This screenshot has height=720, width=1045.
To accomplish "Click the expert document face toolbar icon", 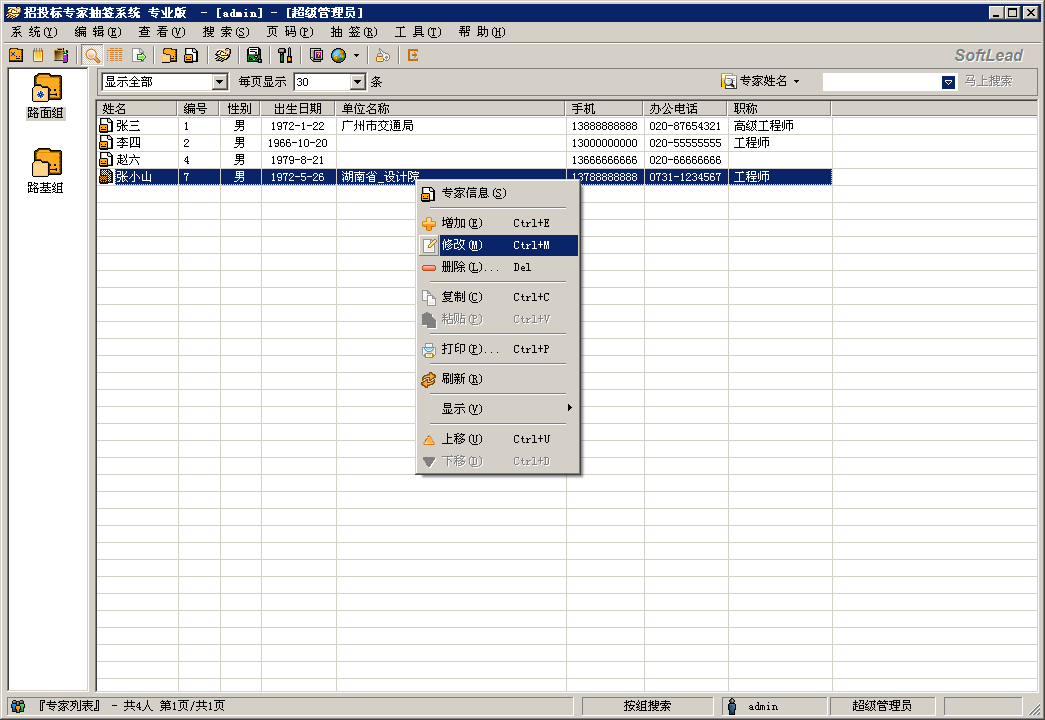I will (191, 55).
